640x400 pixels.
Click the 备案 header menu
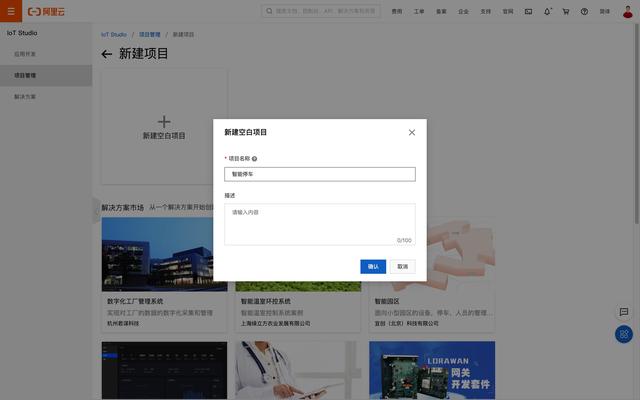click(x=441, y=11)
